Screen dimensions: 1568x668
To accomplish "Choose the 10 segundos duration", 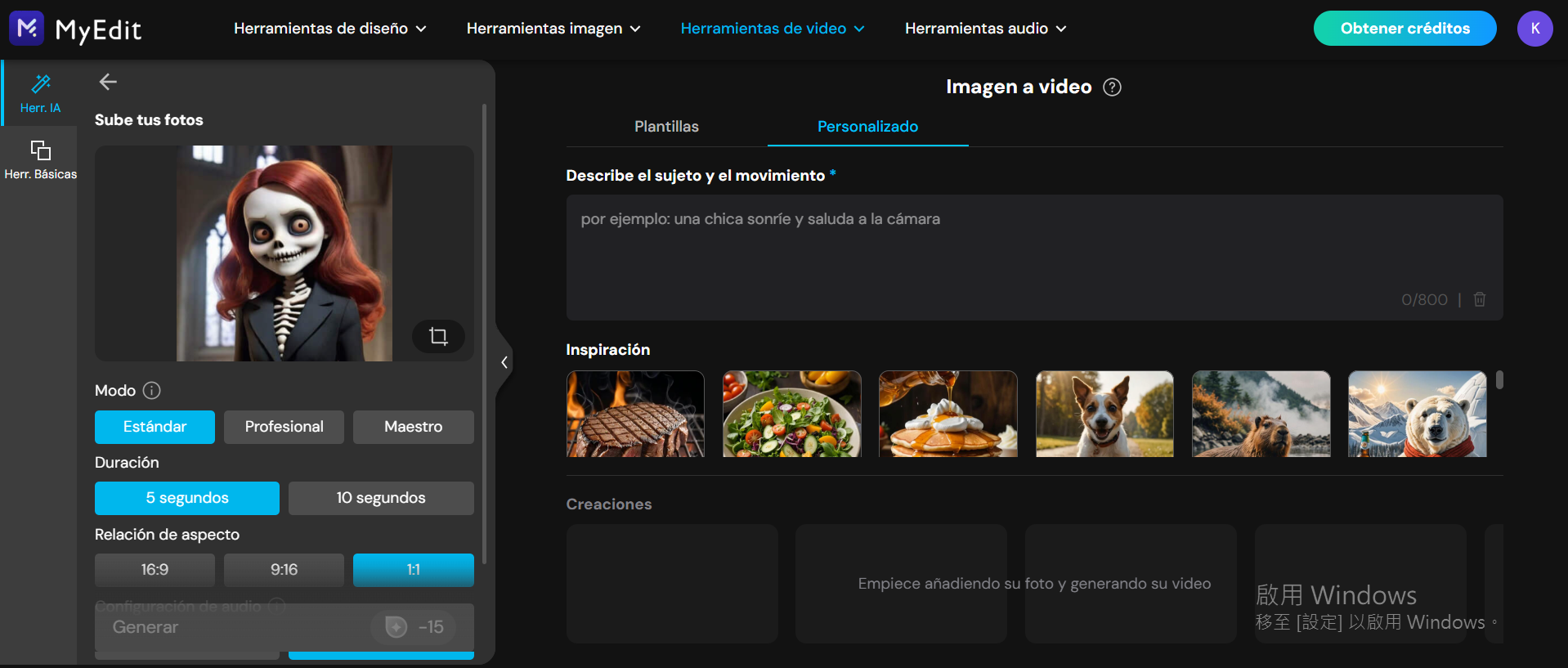I will coord(380,498).
